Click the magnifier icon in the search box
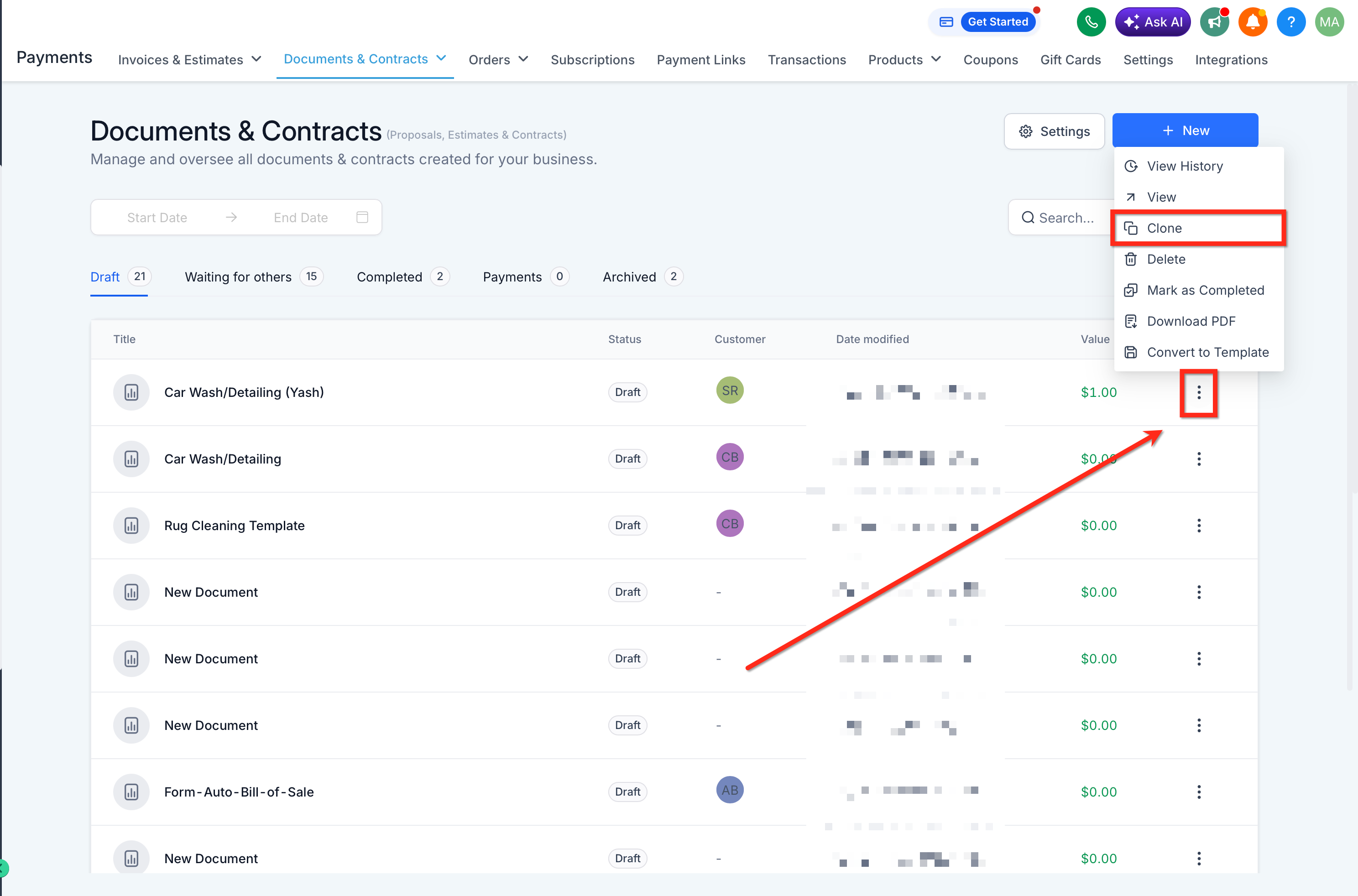The image size is (1358, 896). click(x=1028, y=218)
